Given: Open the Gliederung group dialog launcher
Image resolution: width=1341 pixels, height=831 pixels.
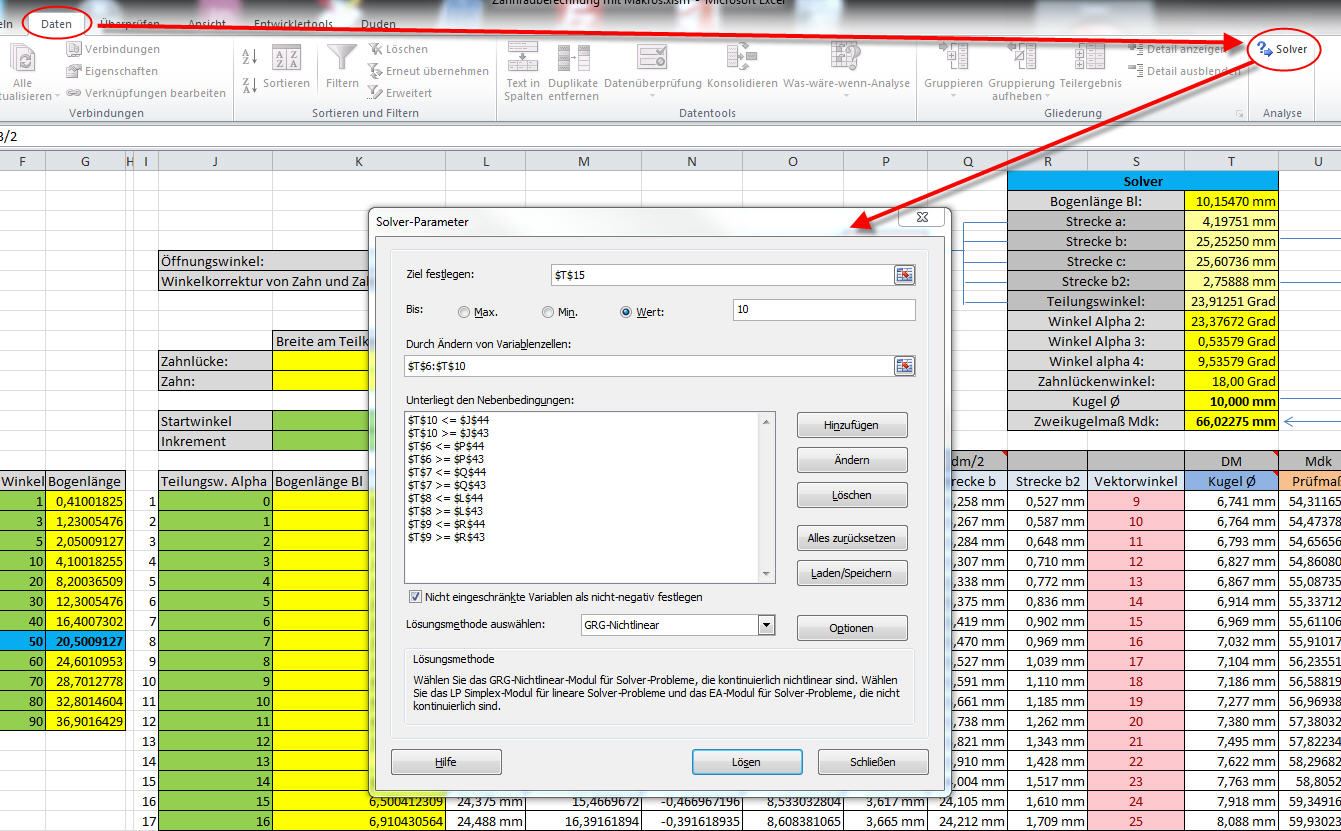Looking at the screenshot, I should (x=1240, y=114).
